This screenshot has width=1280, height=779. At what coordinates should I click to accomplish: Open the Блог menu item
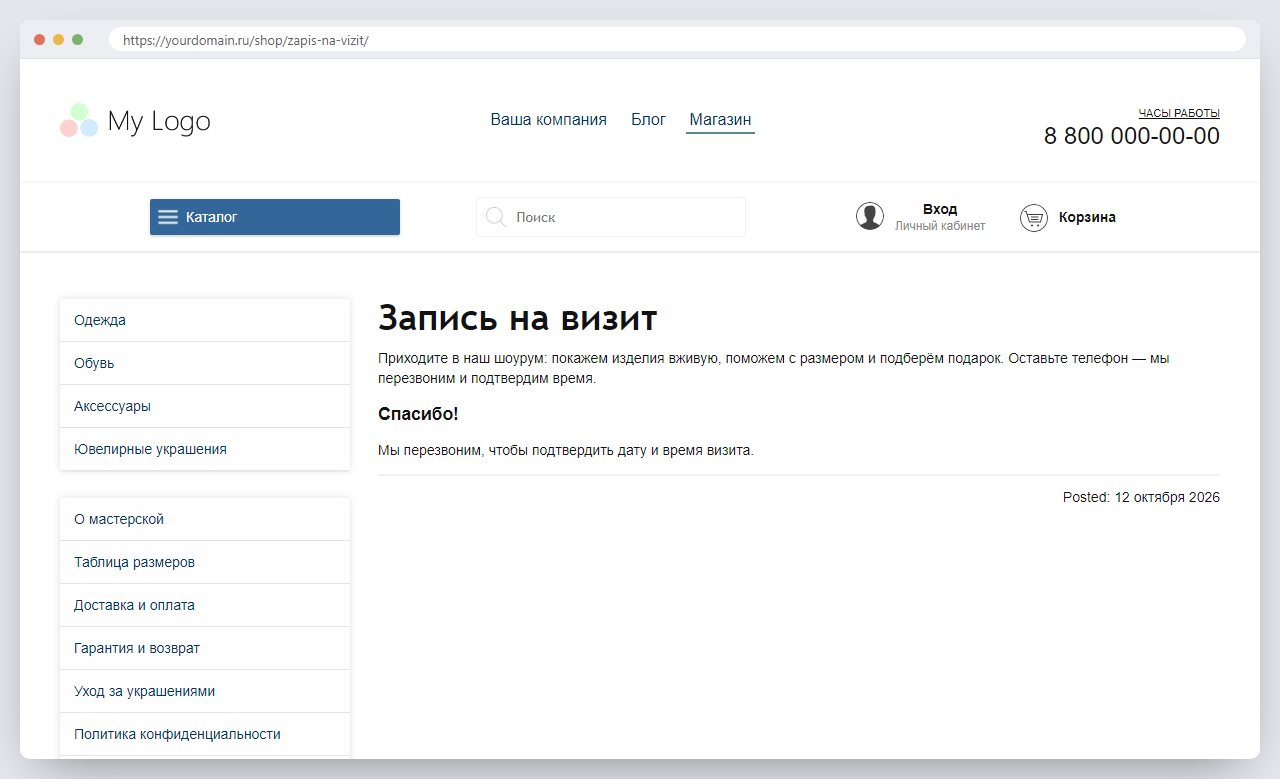tap(648, 119)
